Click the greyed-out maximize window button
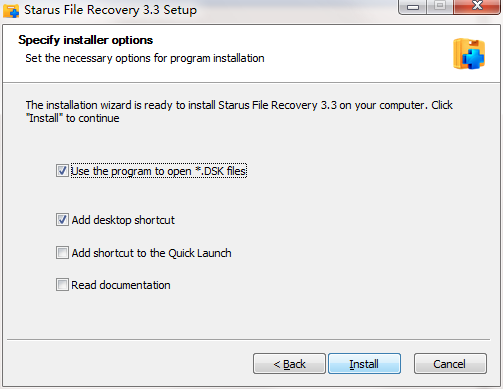This screenshot has height=389, width=503. [440, 7]
